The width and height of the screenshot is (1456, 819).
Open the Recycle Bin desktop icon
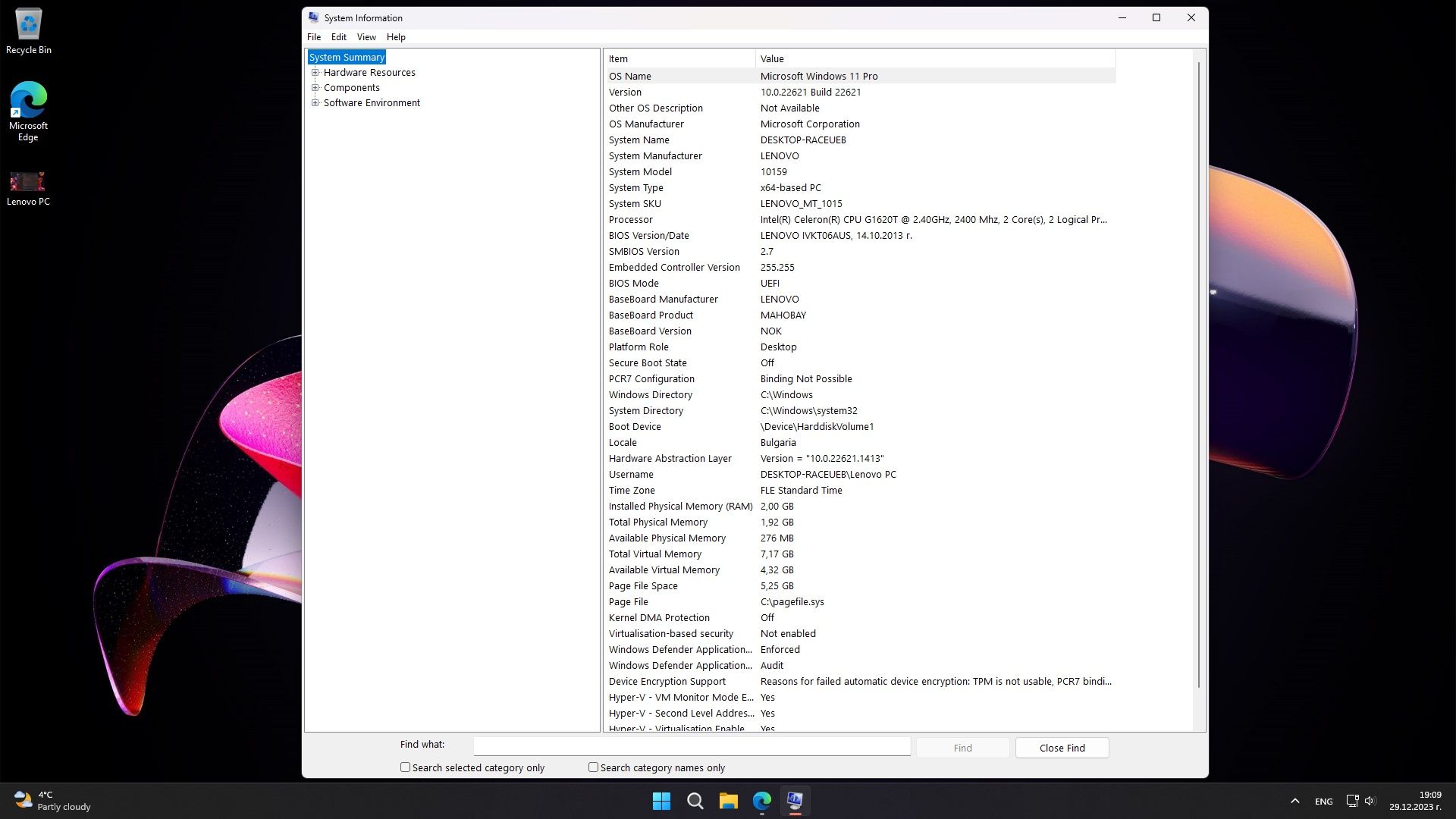pyautogui.click(x=28, y=32)
